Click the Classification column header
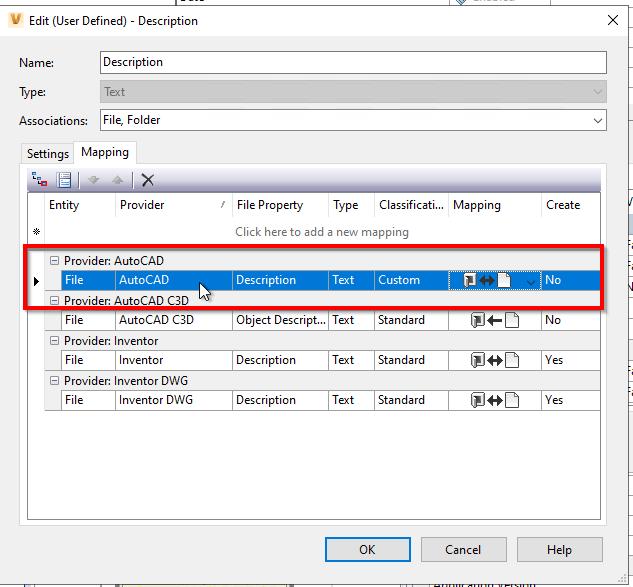Viewport: 633px width, 587px height. 411,205
